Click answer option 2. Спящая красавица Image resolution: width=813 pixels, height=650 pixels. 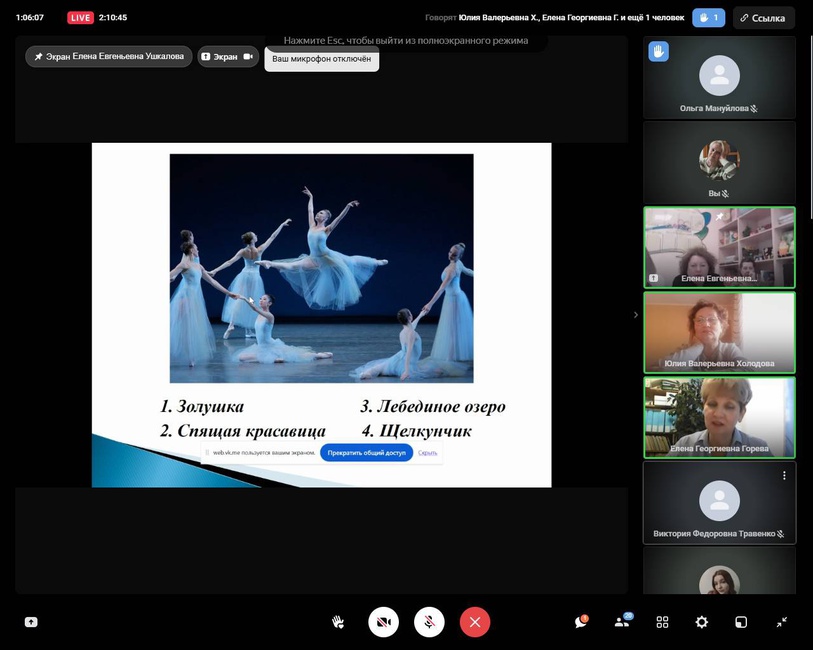(x=243, y=431)
